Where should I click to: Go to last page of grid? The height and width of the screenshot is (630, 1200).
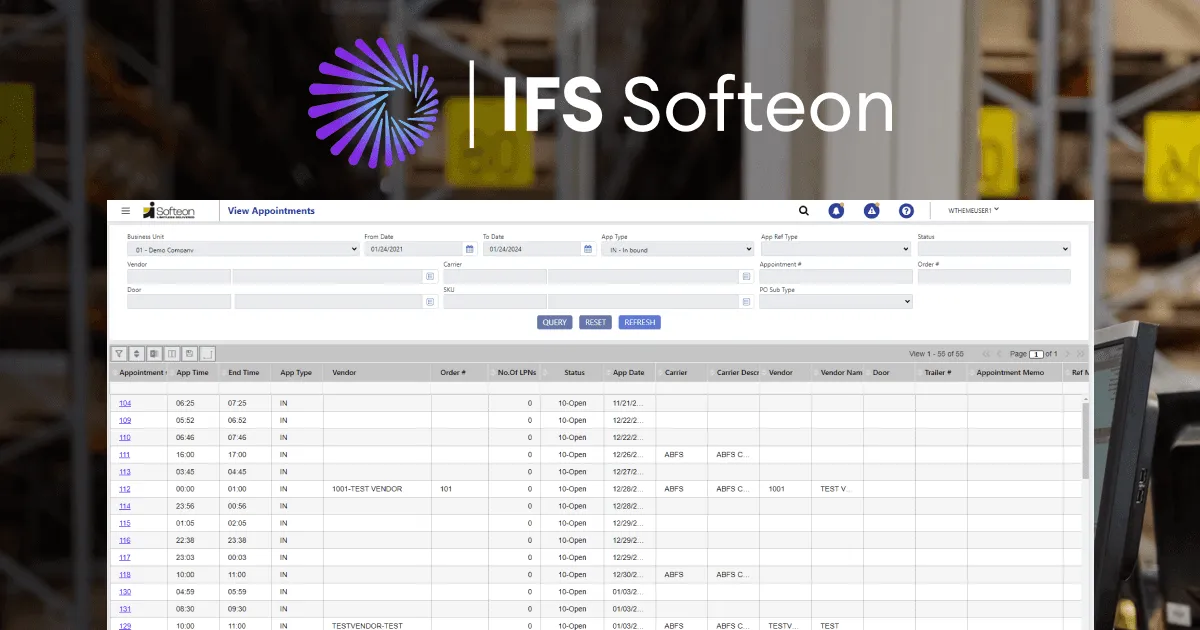tap(1080, 354)
